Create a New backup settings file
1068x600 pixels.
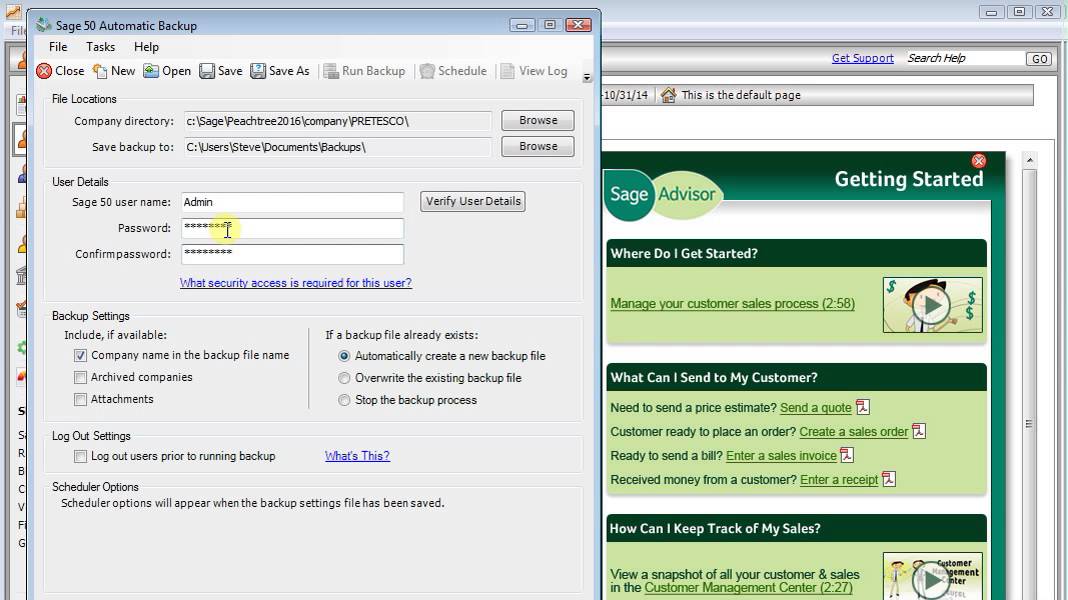[114, 71]
